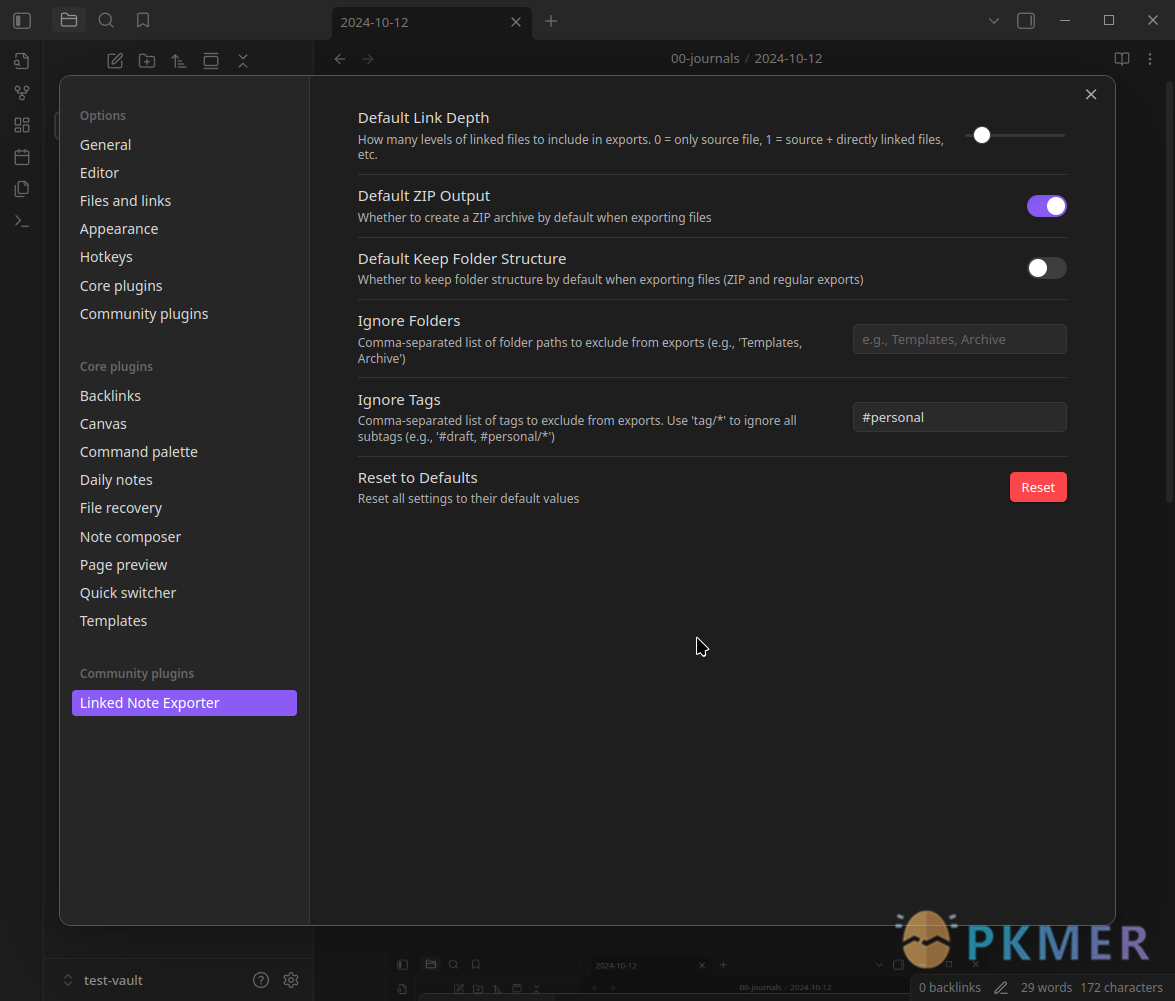
Task: Click the insert template ribbon icon
Action: pyautogui.click(x=22, y=189)
